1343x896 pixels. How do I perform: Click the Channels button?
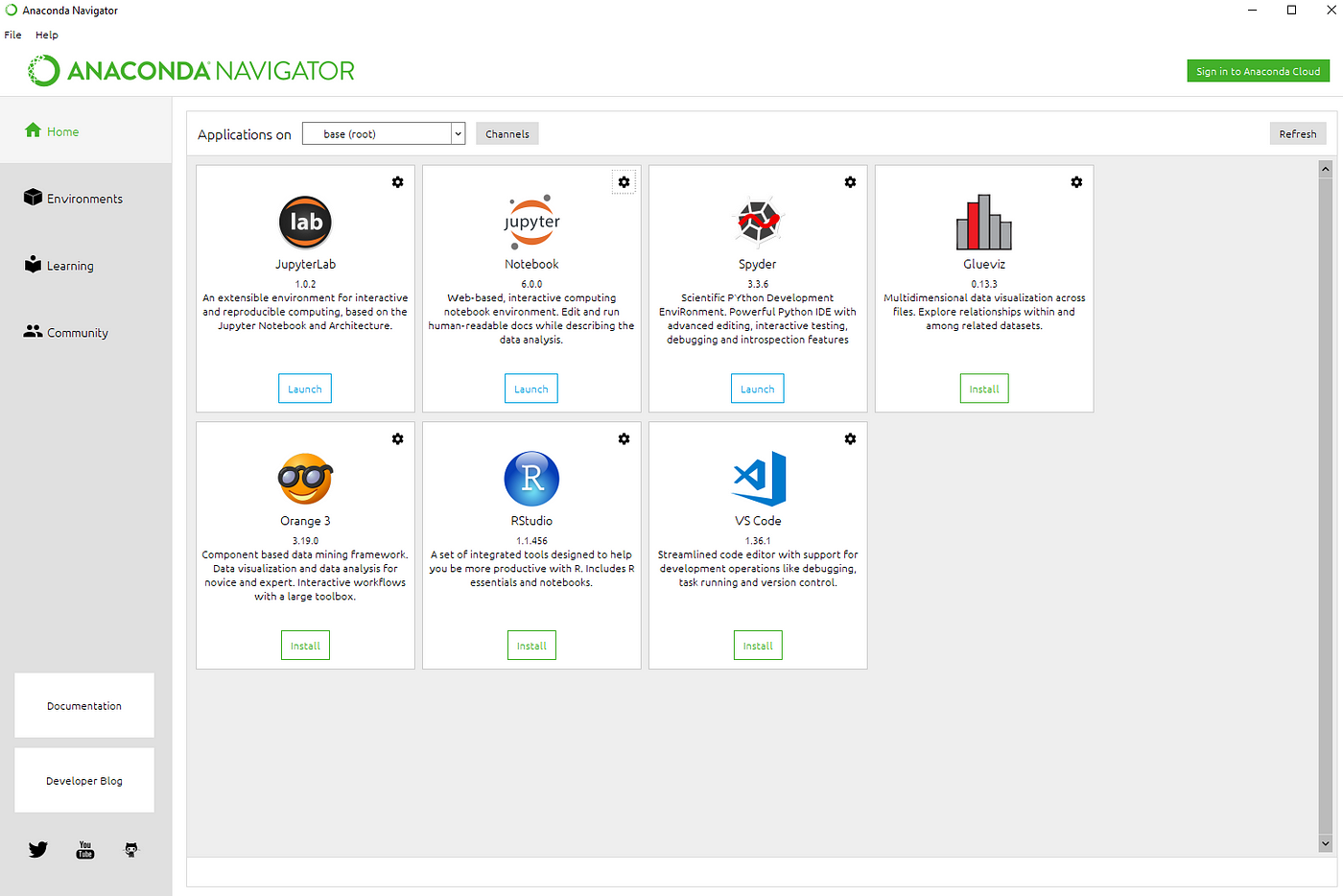coord(507,133)
